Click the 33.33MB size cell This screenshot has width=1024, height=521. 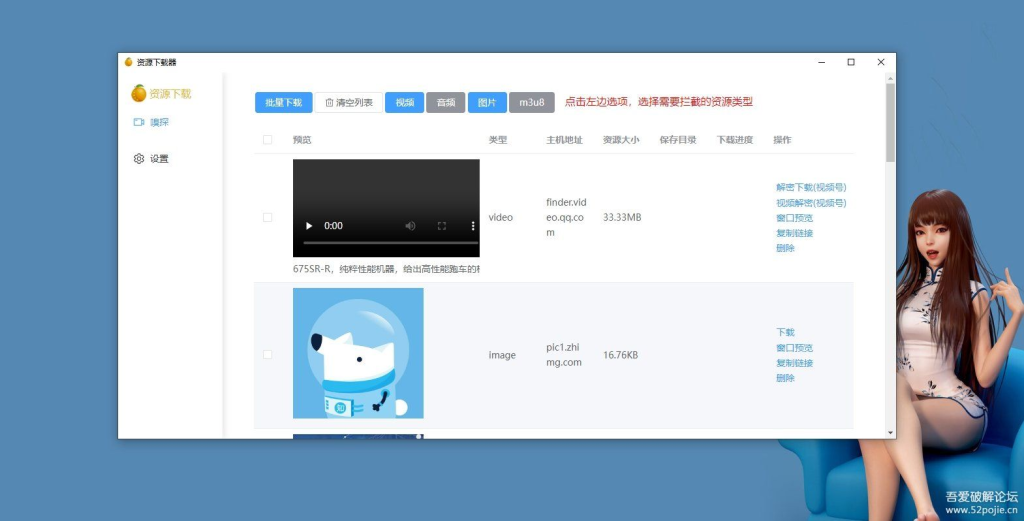(622, 217)
